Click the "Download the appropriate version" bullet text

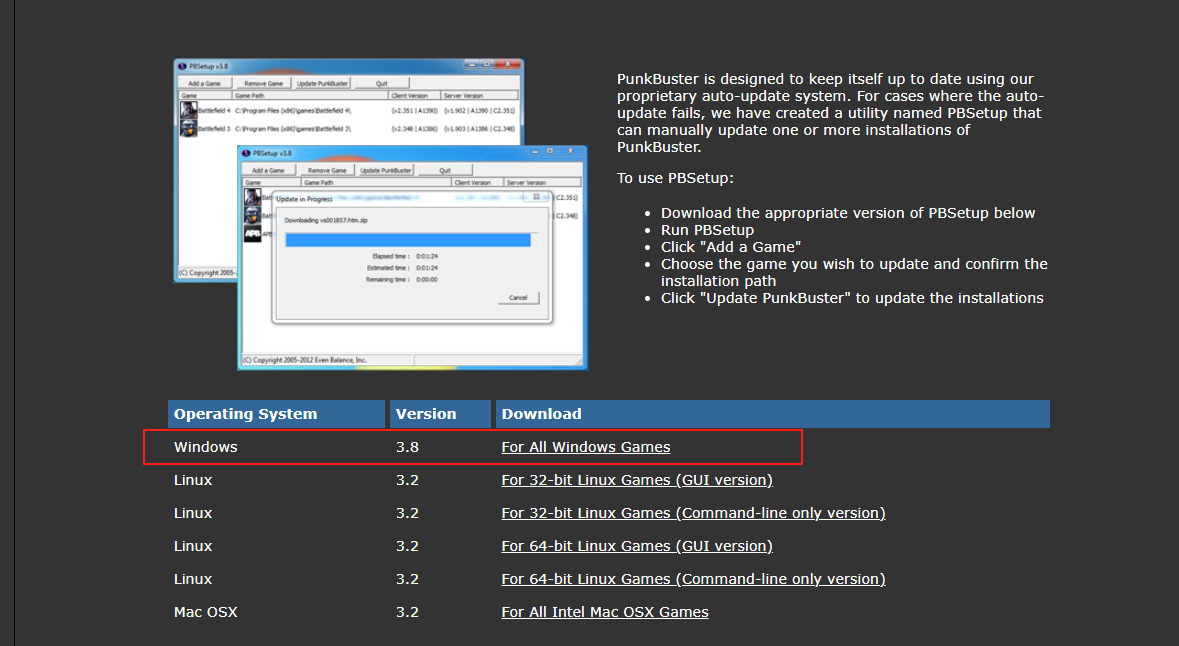pyautogui.click(x=848, y=213)
